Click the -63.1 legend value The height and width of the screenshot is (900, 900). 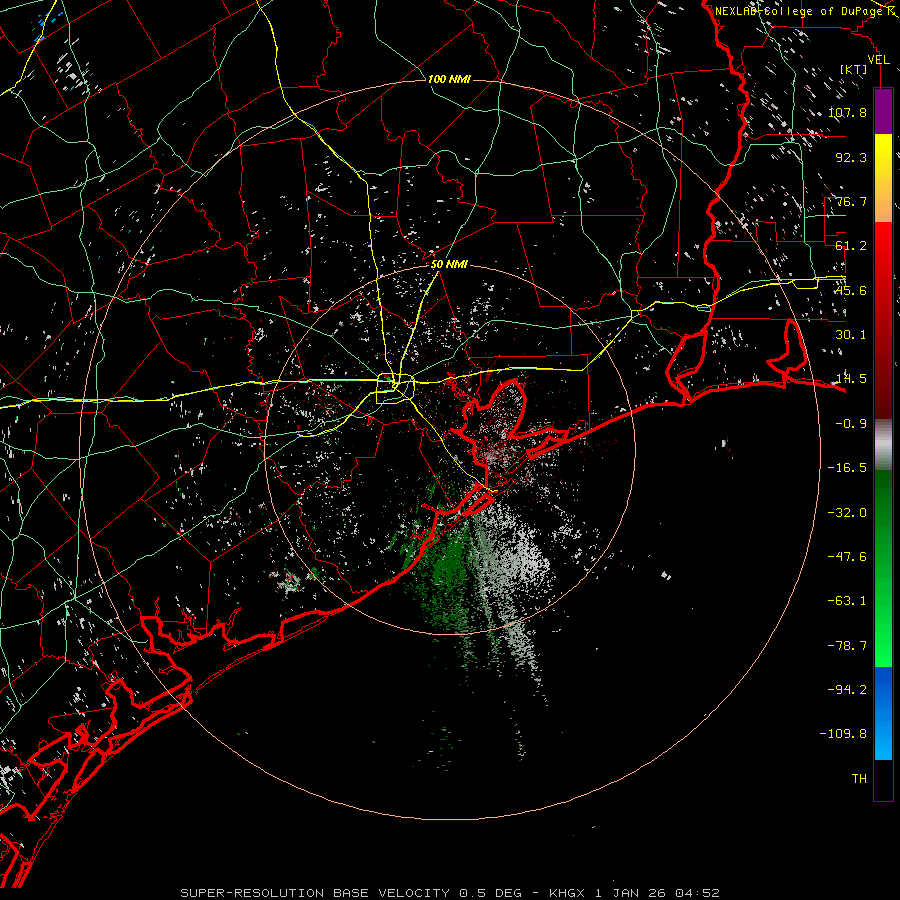tap(847, 601)
